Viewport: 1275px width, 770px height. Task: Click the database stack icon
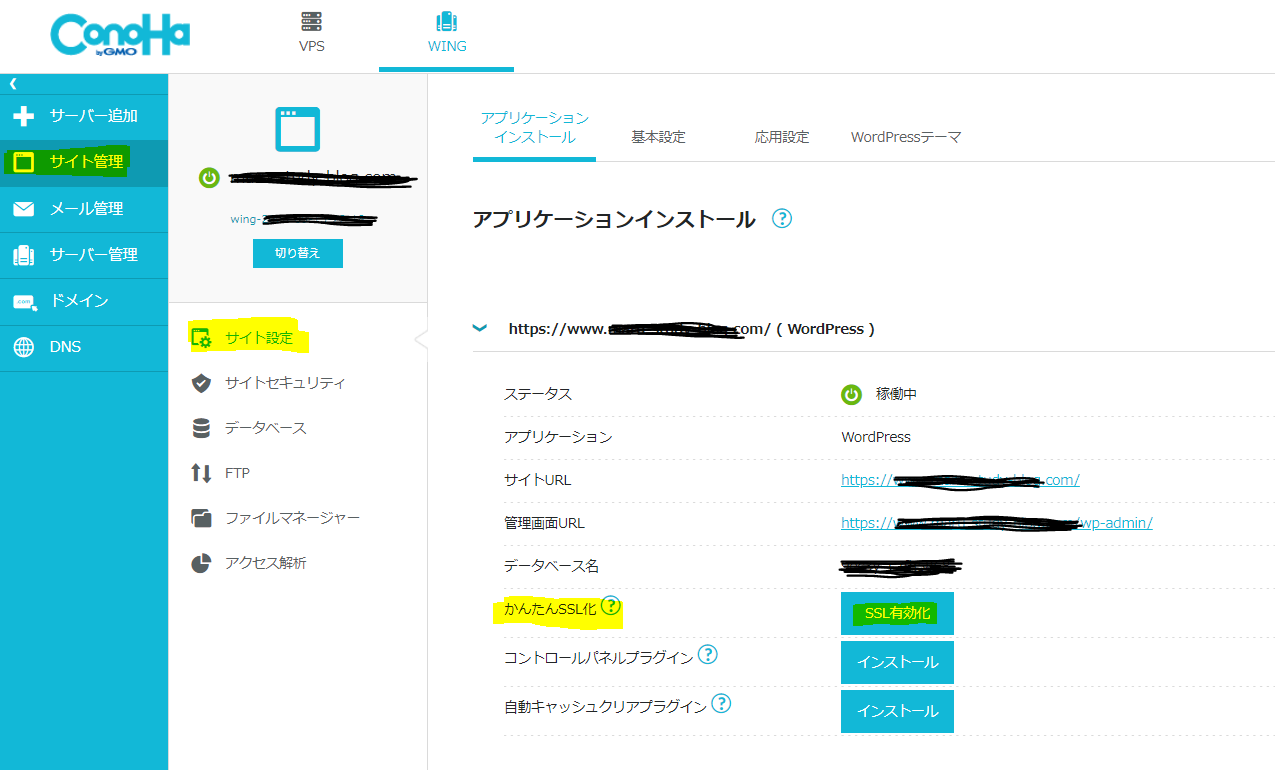pos(201,428)
